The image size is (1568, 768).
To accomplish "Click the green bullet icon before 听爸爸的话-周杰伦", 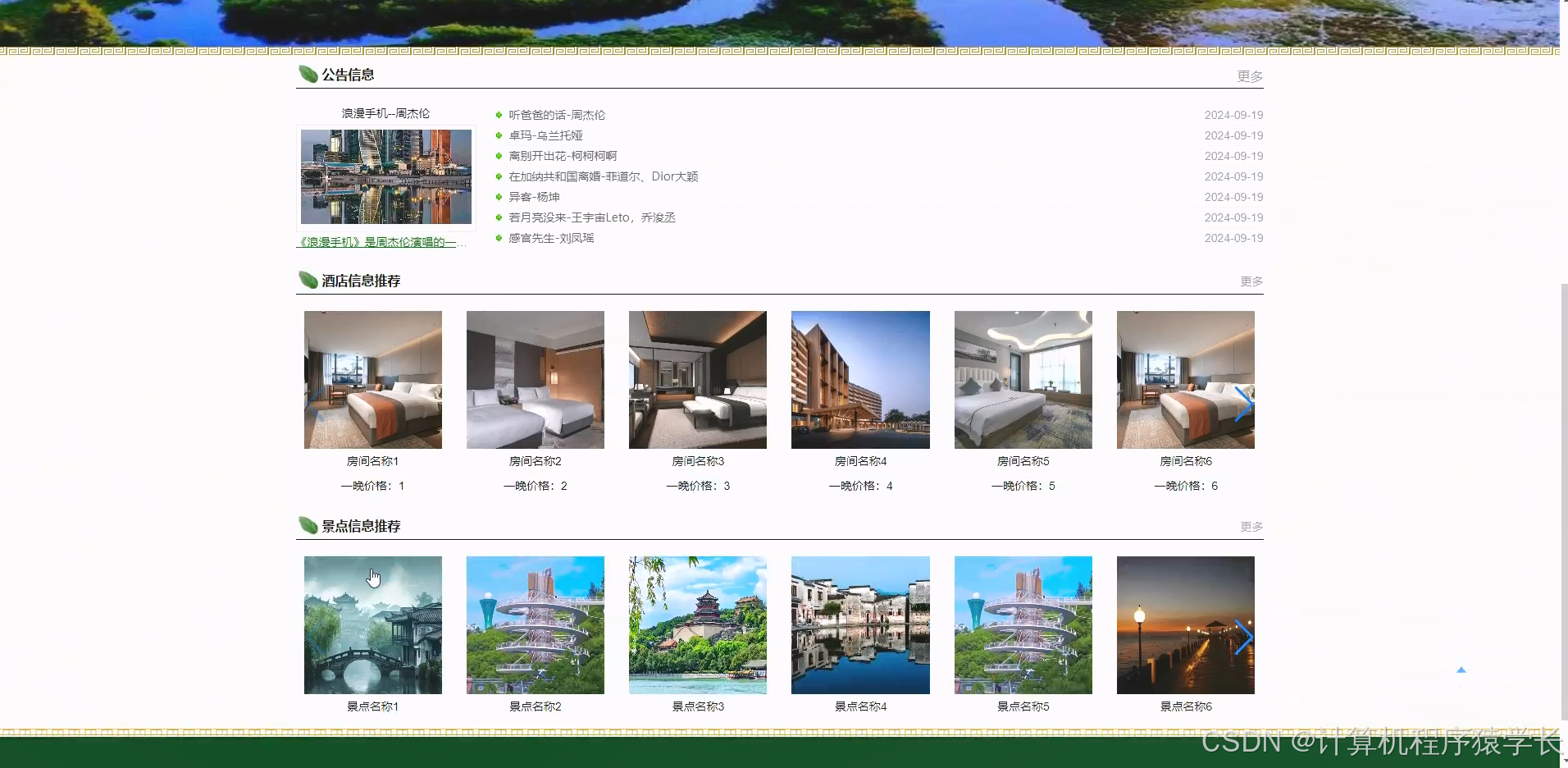I will (x=499, y=115).
